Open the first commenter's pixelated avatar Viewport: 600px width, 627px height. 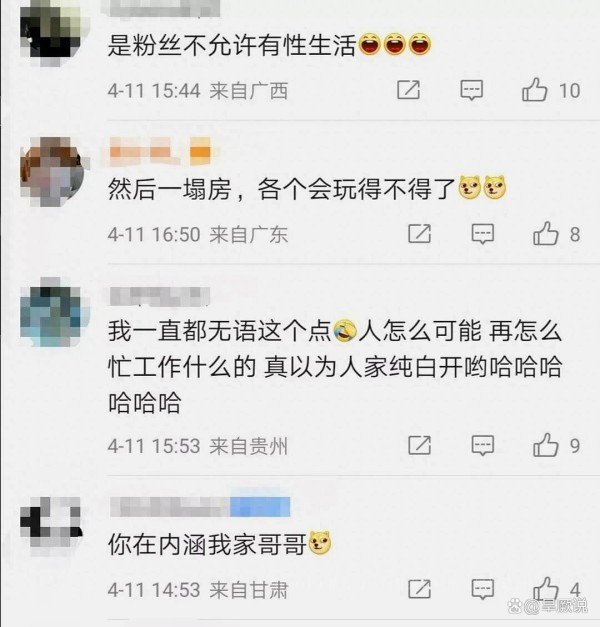[51, 32]
